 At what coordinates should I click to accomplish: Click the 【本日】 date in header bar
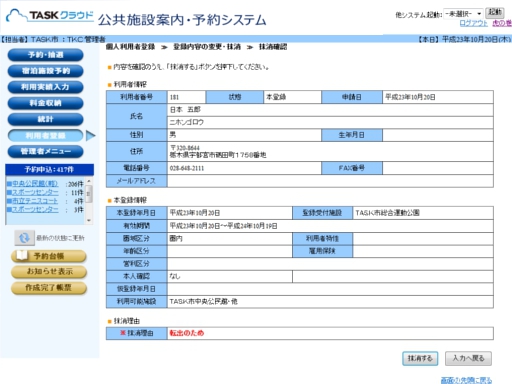pyautogui.click(x=464, y=39)
